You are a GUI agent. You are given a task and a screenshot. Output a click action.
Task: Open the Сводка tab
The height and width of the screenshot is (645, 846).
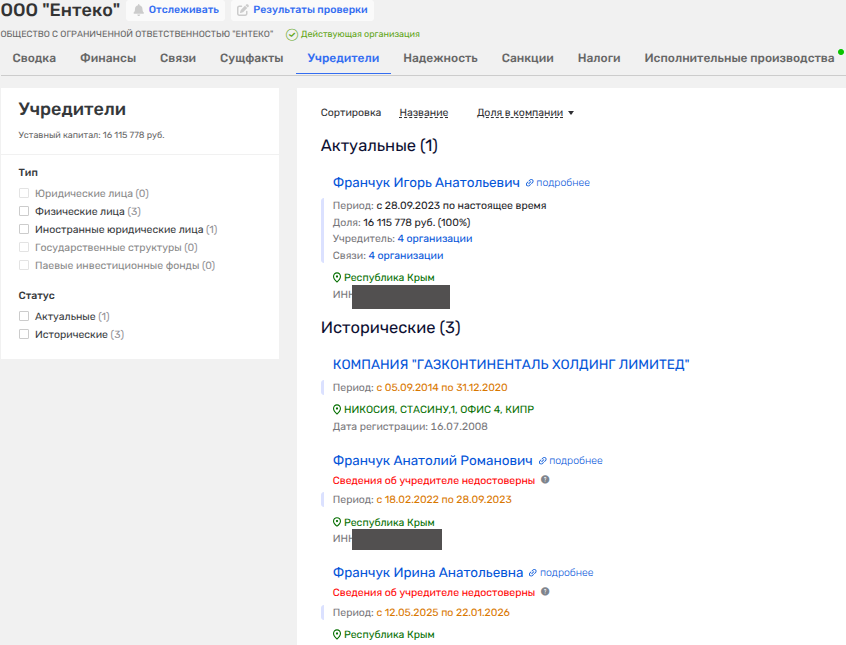tap(34, 58)
